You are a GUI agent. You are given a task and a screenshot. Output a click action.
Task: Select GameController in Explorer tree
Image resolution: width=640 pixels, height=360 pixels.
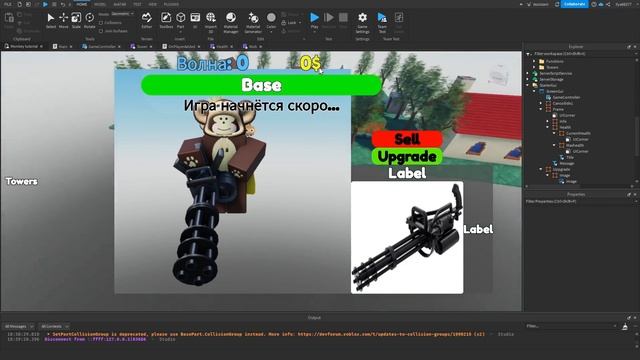pyautogui.click(x=566, y=97)
